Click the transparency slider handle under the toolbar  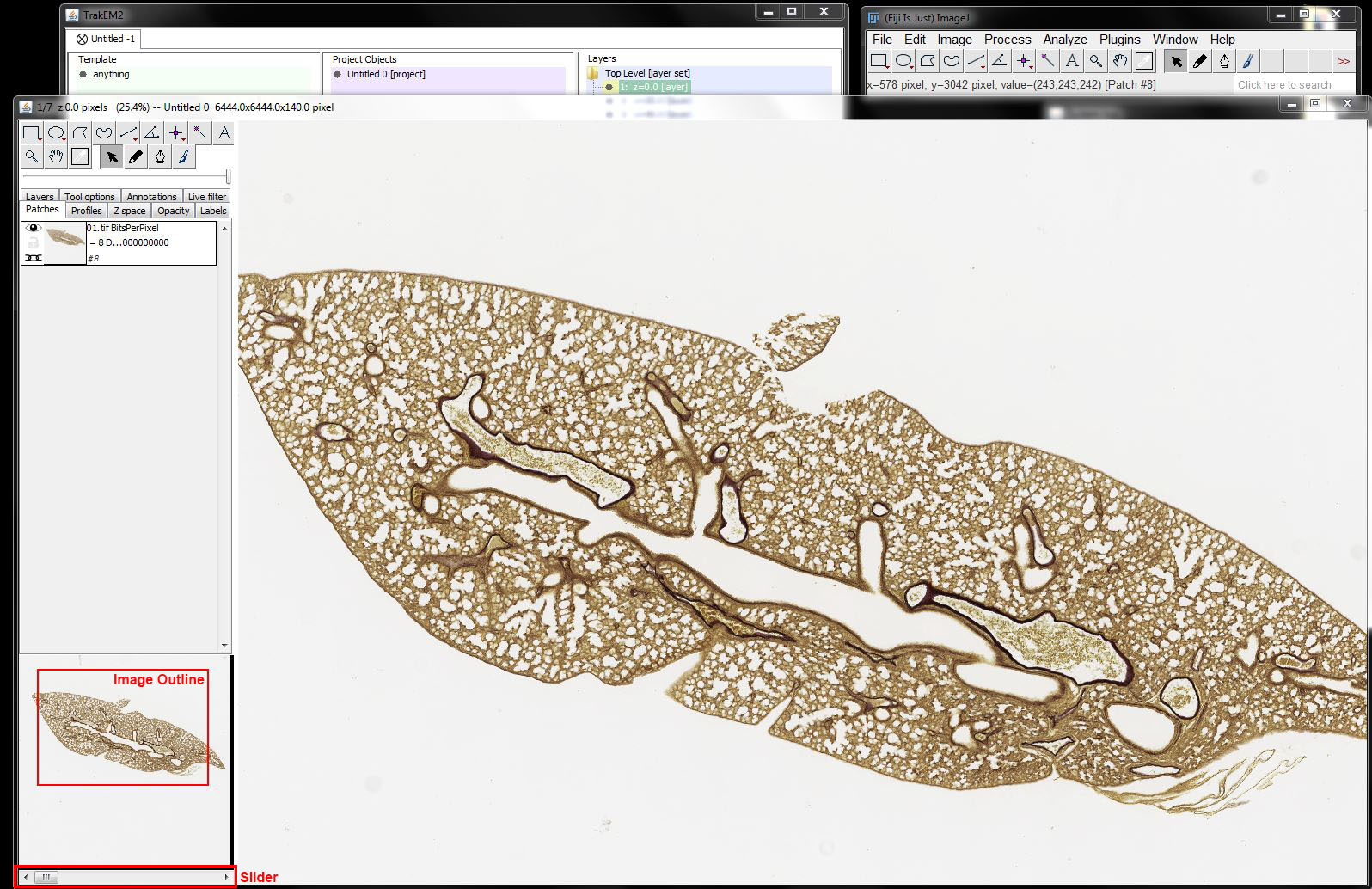228,176
